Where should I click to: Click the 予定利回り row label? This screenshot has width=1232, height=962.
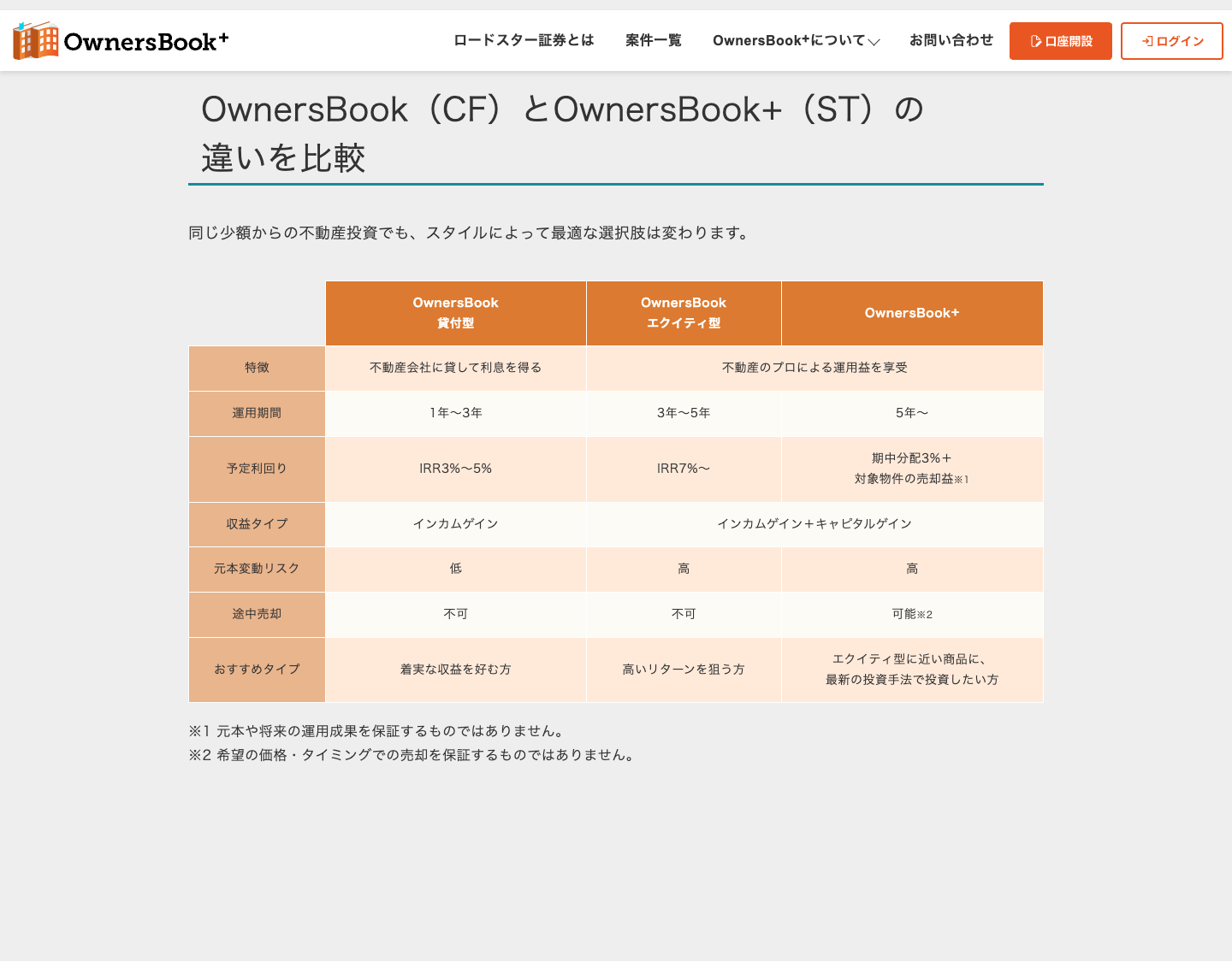coord(257,469)
